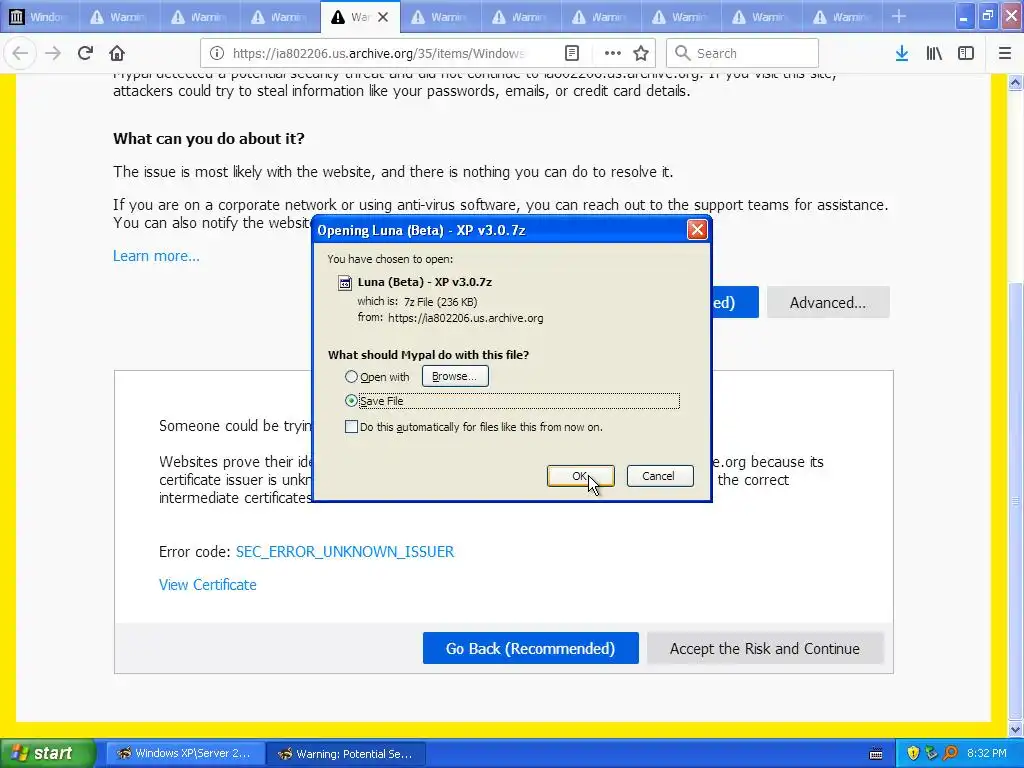Reload the current page
The width and height of the screenshot is (1024, 768).
pyautogui.click(x=86, y=54)
